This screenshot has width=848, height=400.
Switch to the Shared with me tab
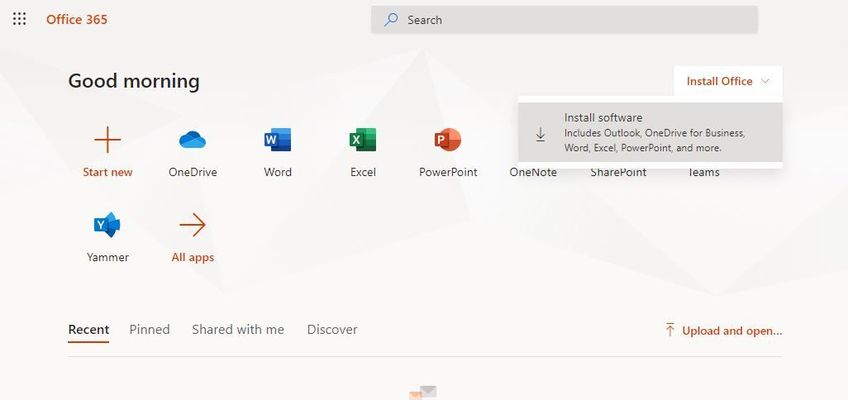pyautogui.click(x=238, y=330)
